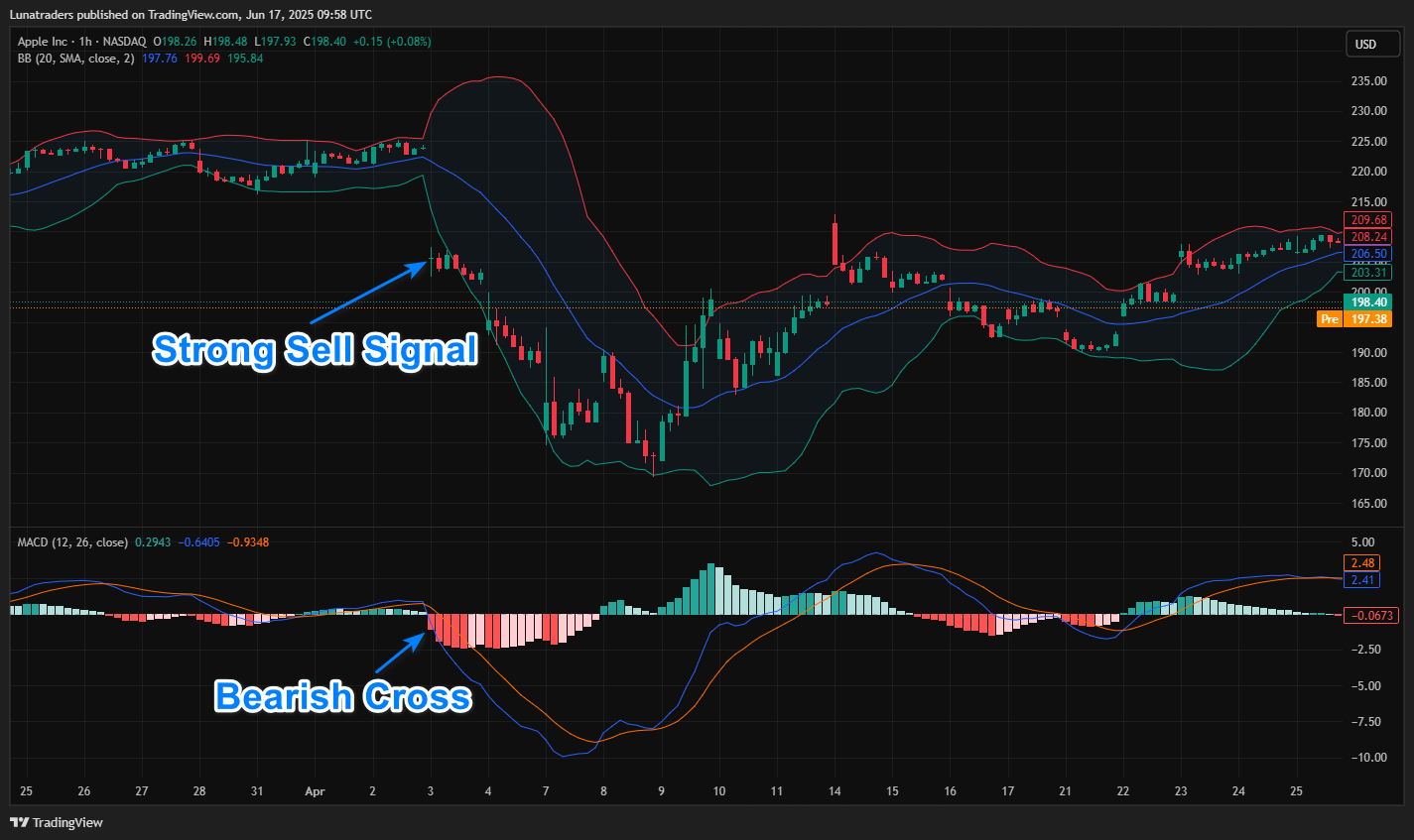The height and width of the screenshot is (840, 1414).
Task: Click the MACD histogram value 0.2943
Action: 153,542
